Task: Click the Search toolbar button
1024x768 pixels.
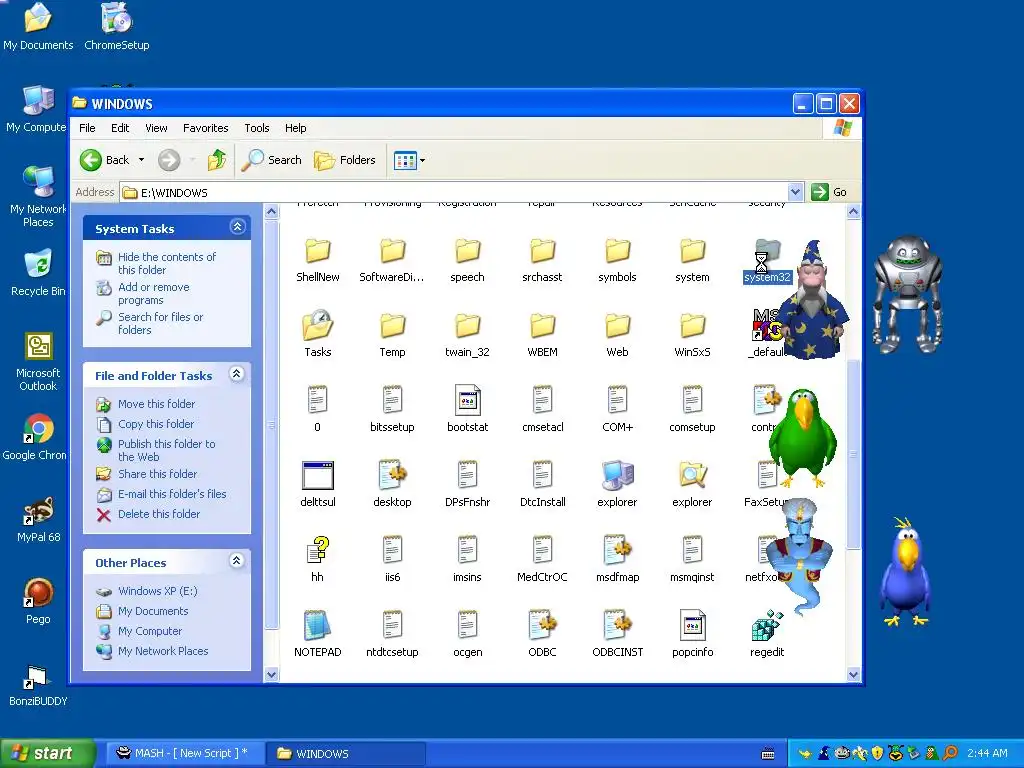Action: 272,160
